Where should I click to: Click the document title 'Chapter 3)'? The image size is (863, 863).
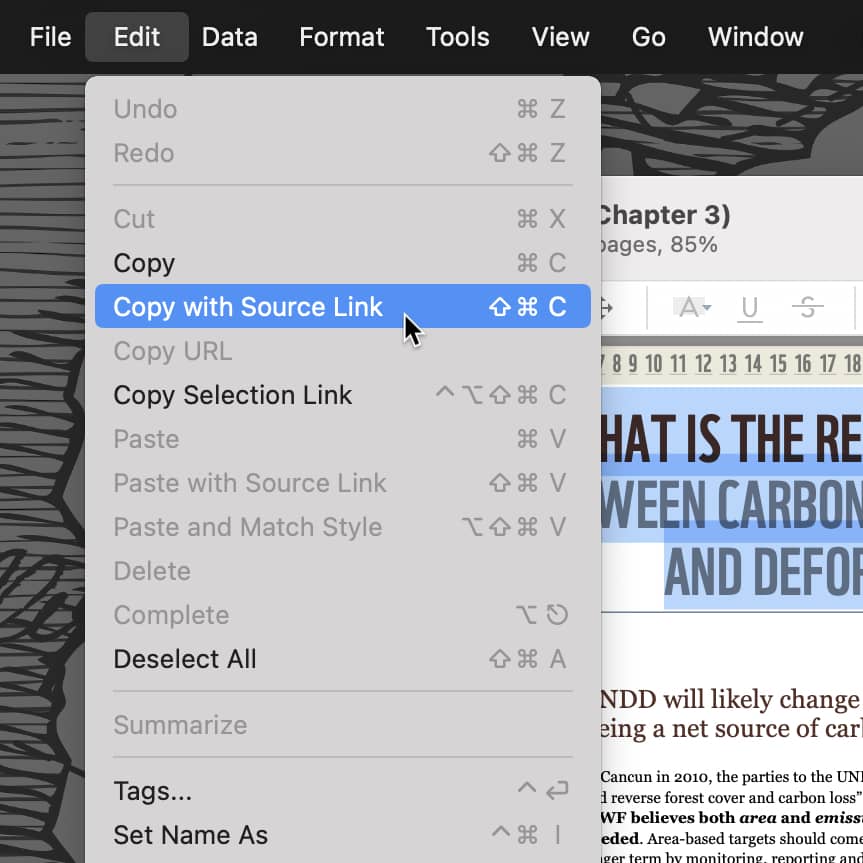tap(665, 215)
